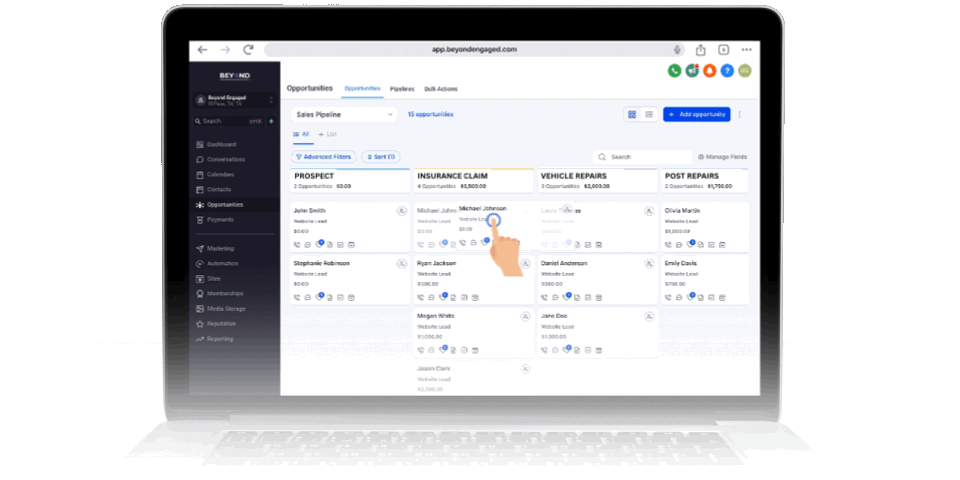Open the three-dot menu beside Add opportunity
960x480 pixels.
(x=740, y=114)
